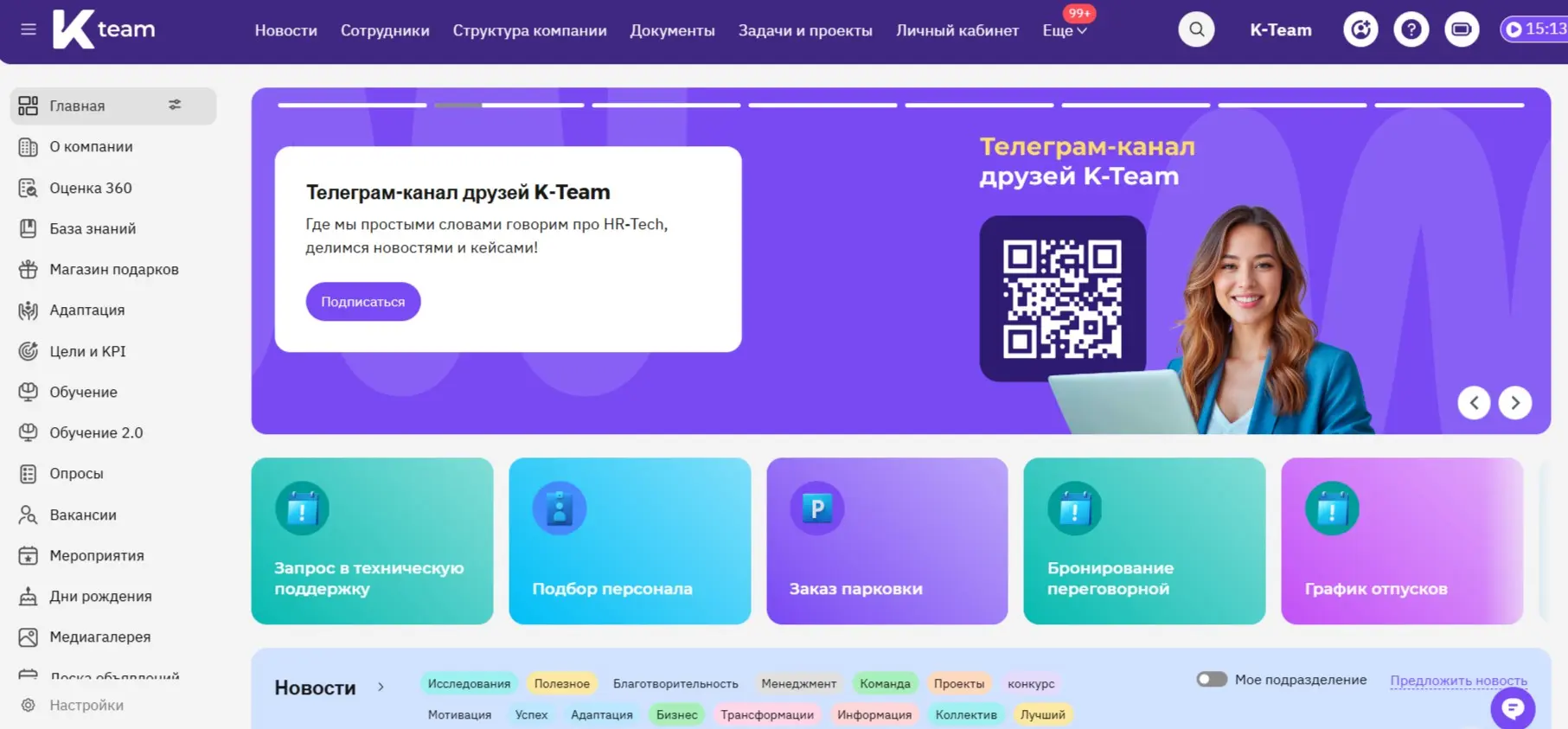Click the Вакансии person-search icon
The height and width of the screenshot is (729, 1568).
coord(29,515)
